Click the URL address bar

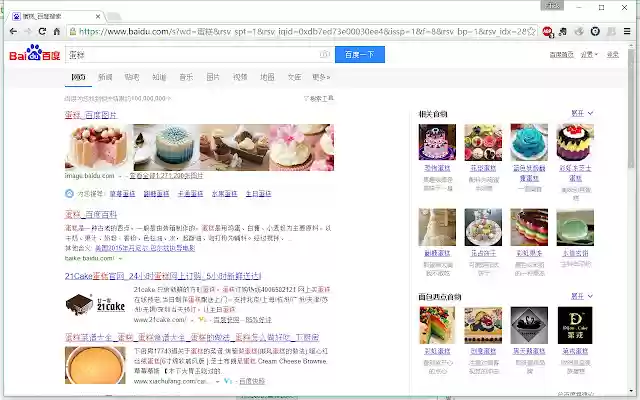coord(302,31)
